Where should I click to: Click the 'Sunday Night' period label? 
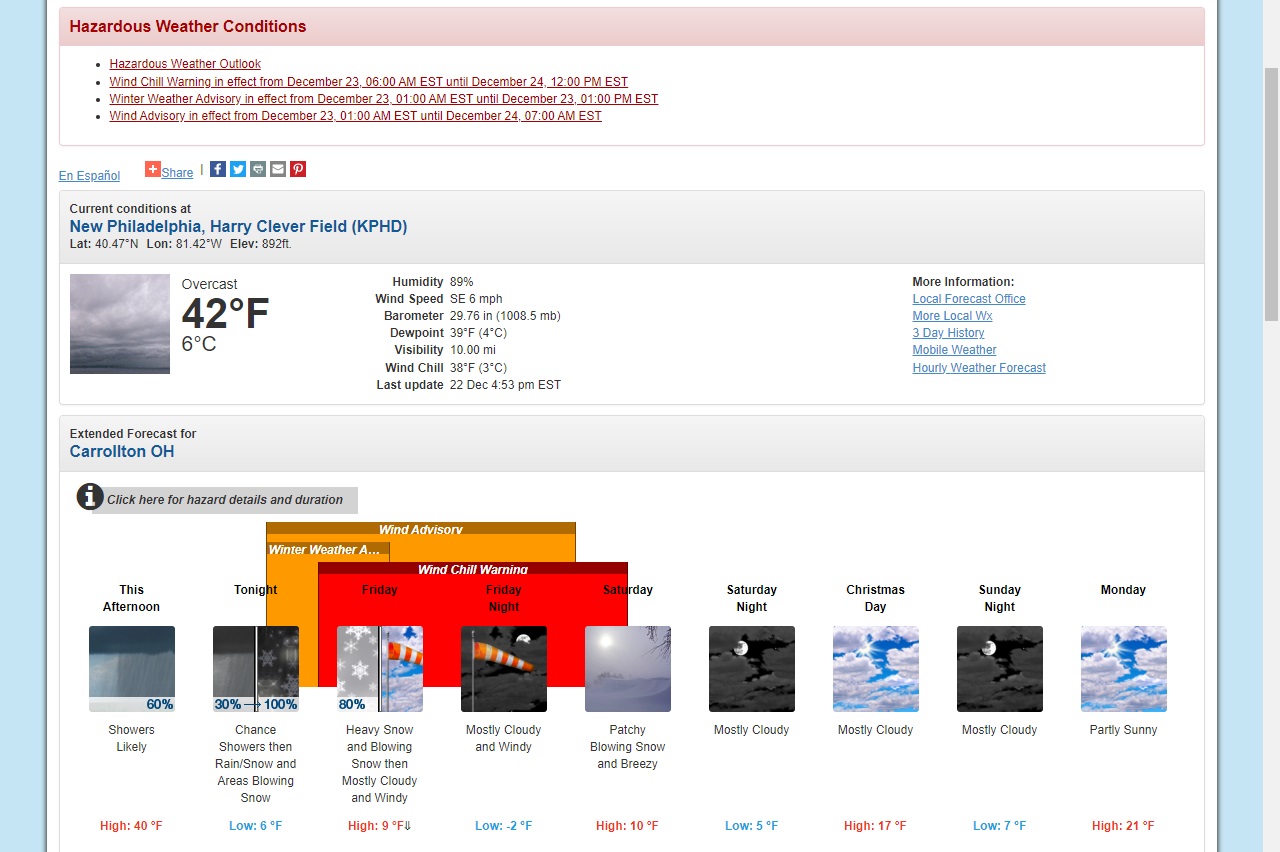(1000, 598)
